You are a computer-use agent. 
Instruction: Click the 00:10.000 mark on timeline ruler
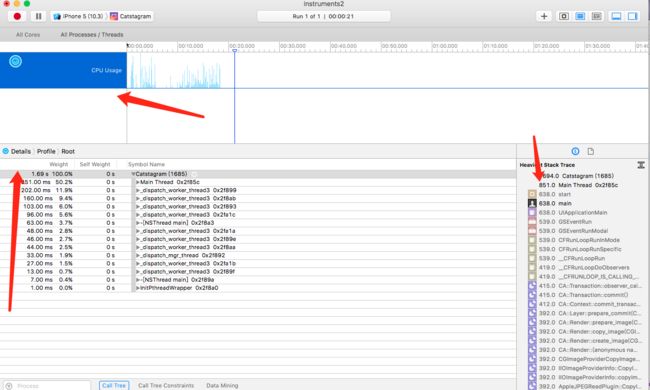190,46
